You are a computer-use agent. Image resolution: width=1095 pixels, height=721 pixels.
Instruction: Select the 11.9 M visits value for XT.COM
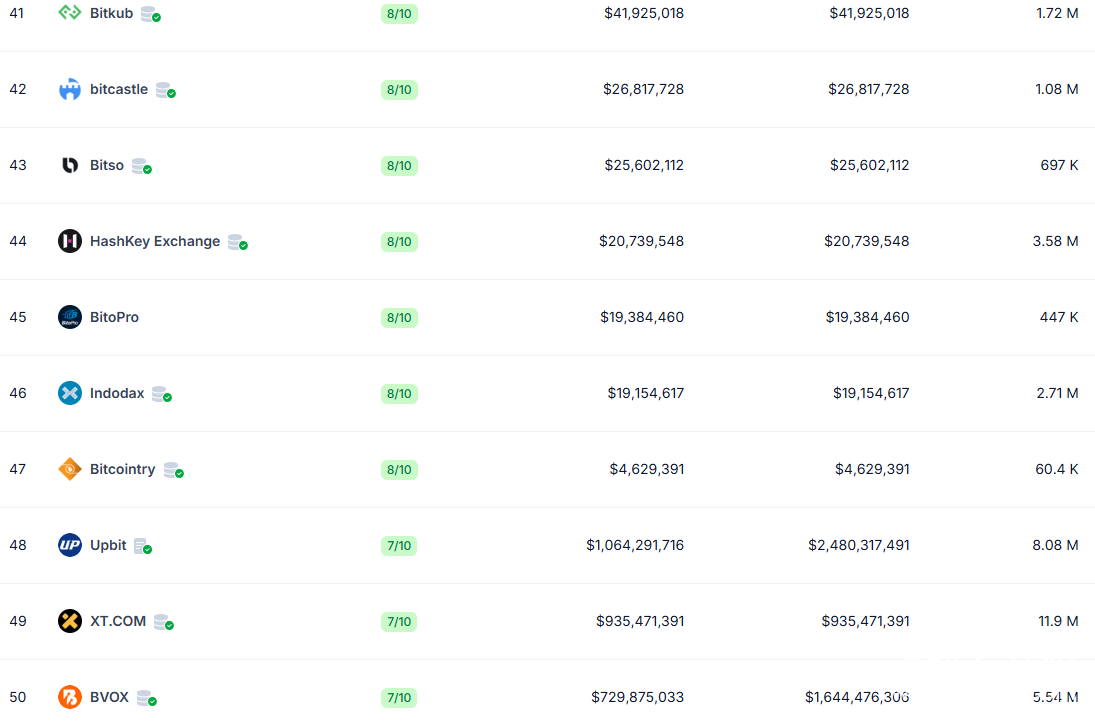click(1058, 621)
